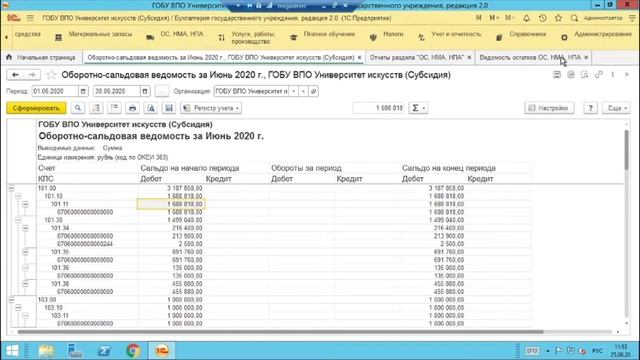The height and width of the screenshot is (360, 640).
Task: Collapse account 101.00 group
Action: (11, 188)
